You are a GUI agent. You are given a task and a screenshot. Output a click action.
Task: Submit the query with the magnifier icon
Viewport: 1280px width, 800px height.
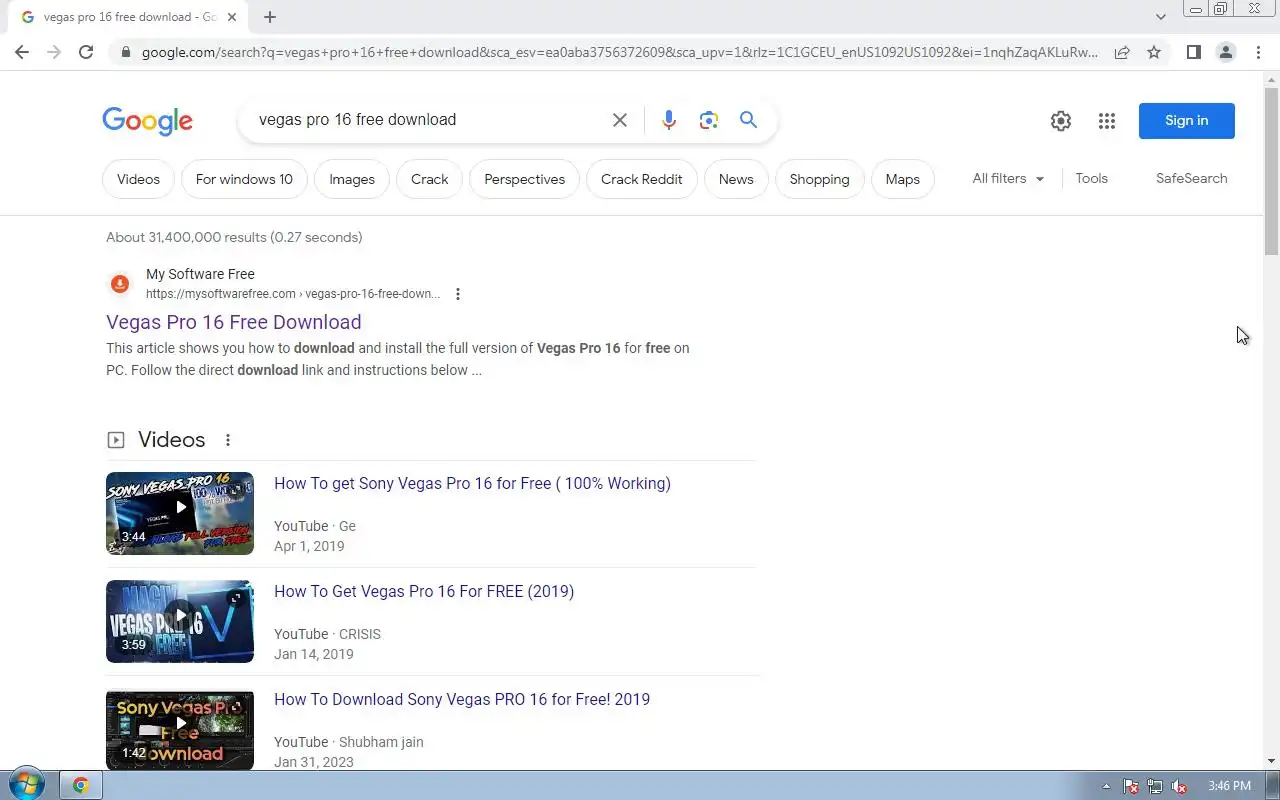click(748, 120)
